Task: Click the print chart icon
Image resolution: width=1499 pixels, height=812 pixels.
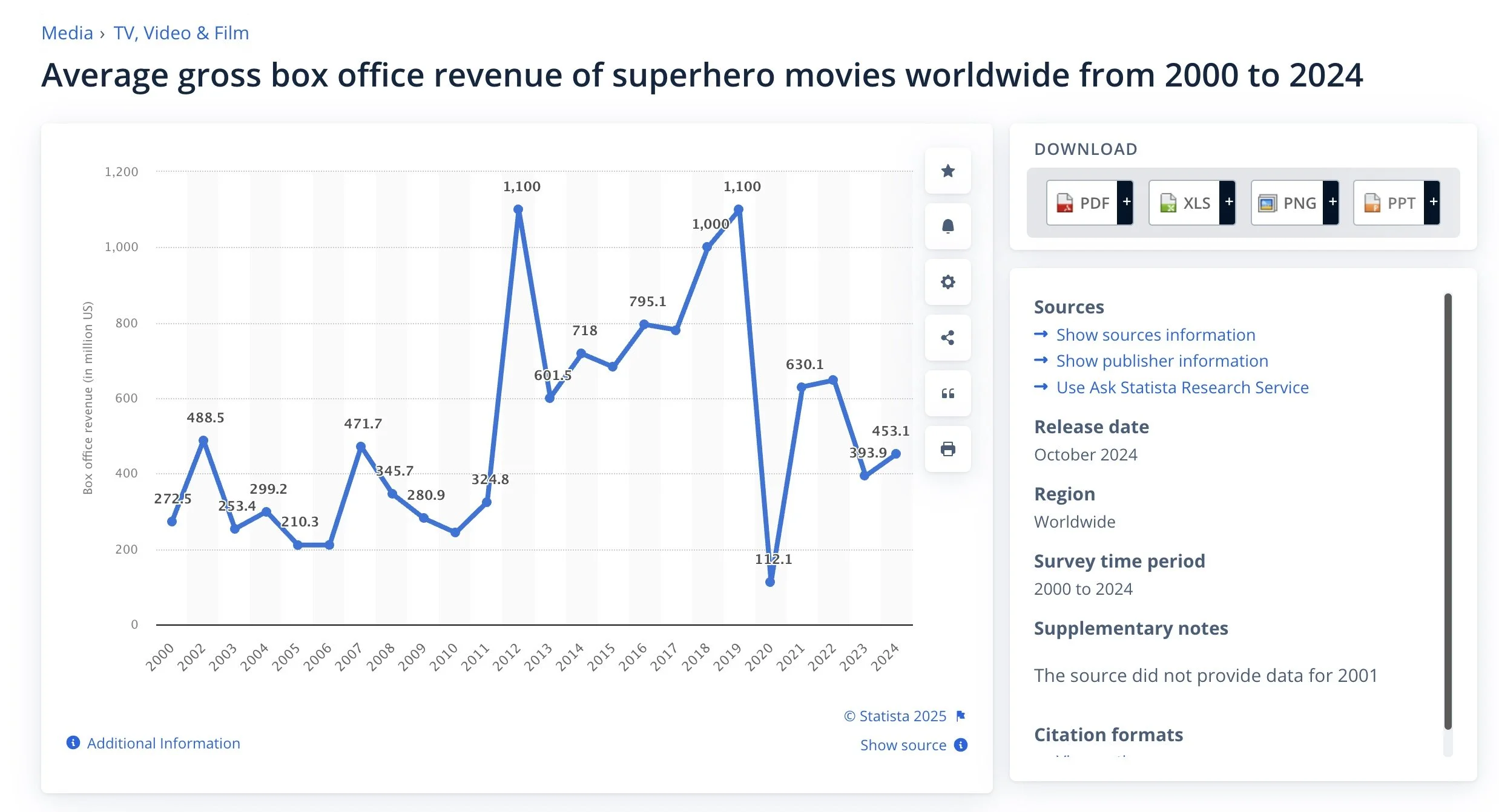Action: (947, 449)
